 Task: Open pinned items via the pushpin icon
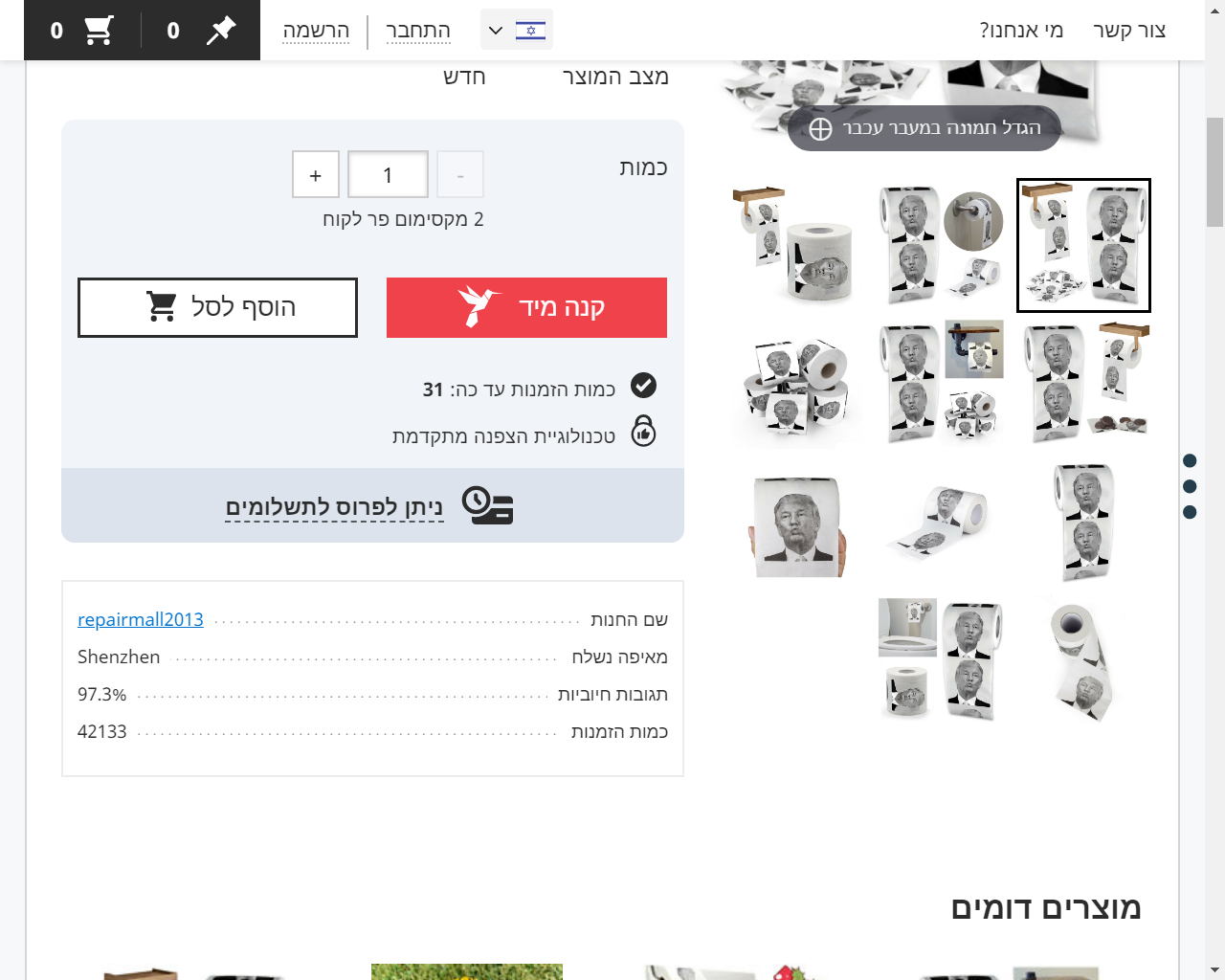(x=221, y=31)
